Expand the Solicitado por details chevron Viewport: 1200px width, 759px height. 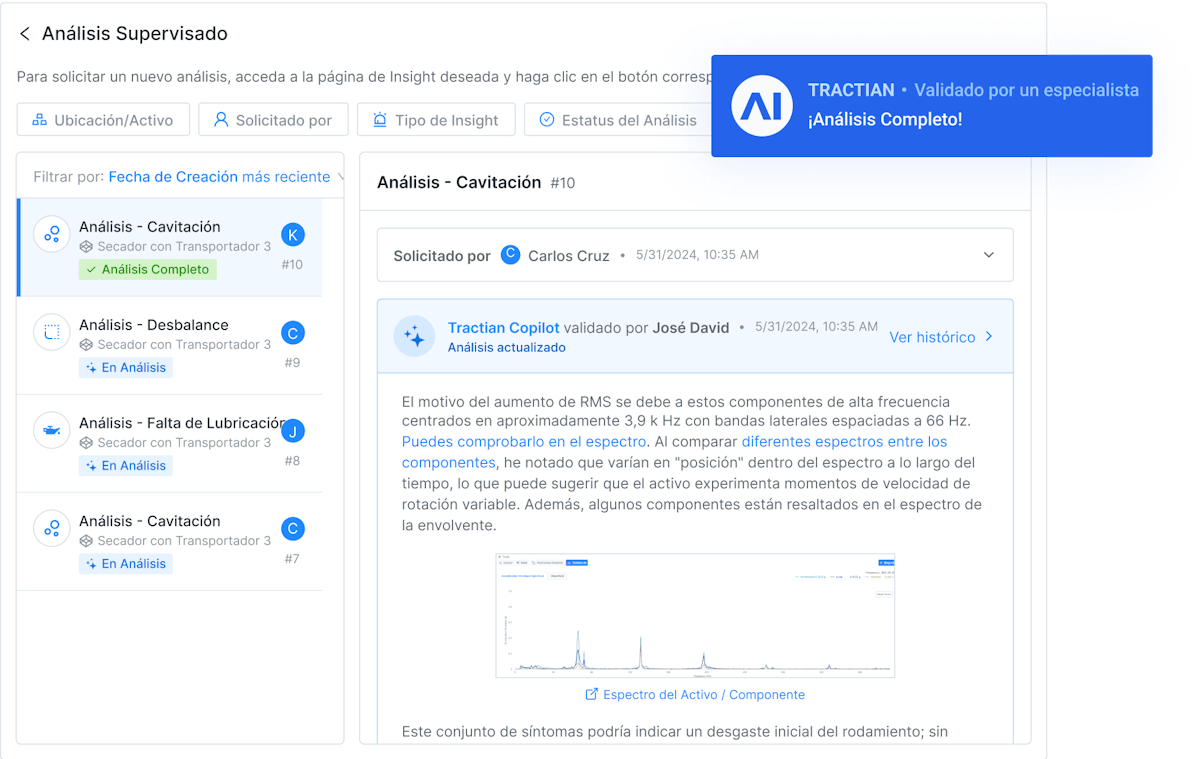click(x=988, y=255)
